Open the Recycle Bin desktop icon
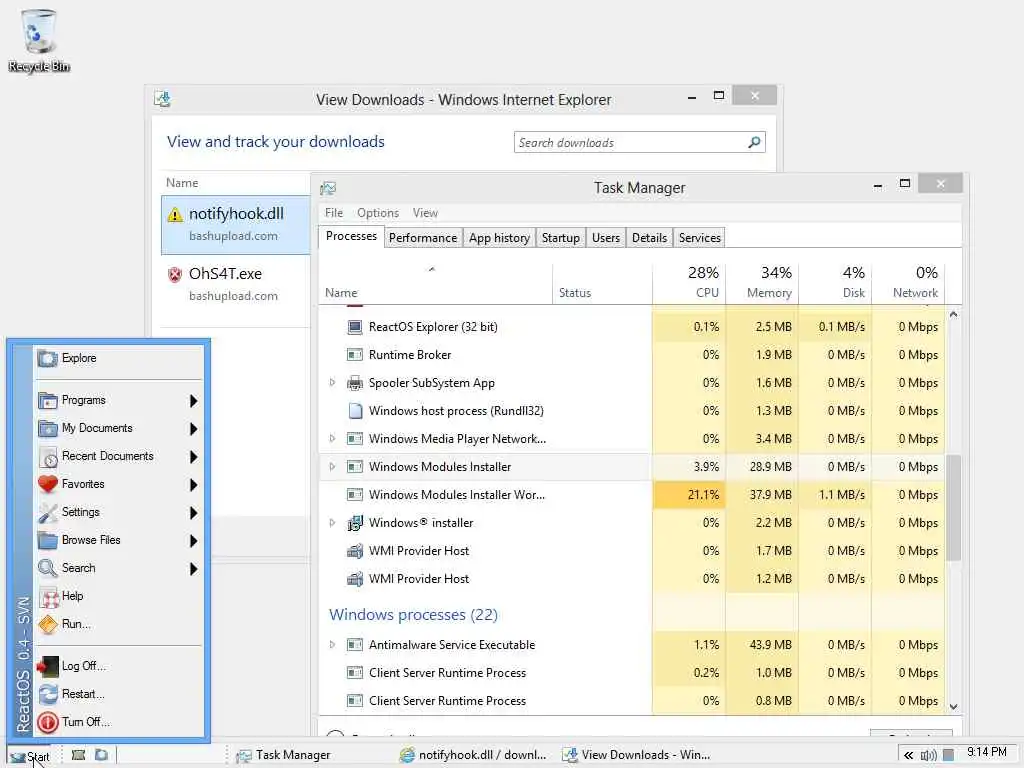This screenshot has height=768, width=1024. 39,39
